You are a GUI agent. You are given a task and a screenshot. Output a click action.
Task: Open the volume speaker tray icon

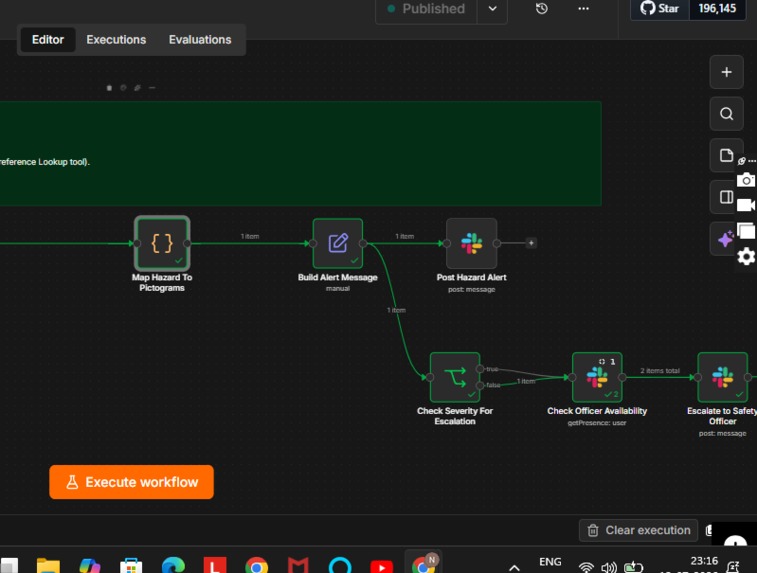point(608,567)
